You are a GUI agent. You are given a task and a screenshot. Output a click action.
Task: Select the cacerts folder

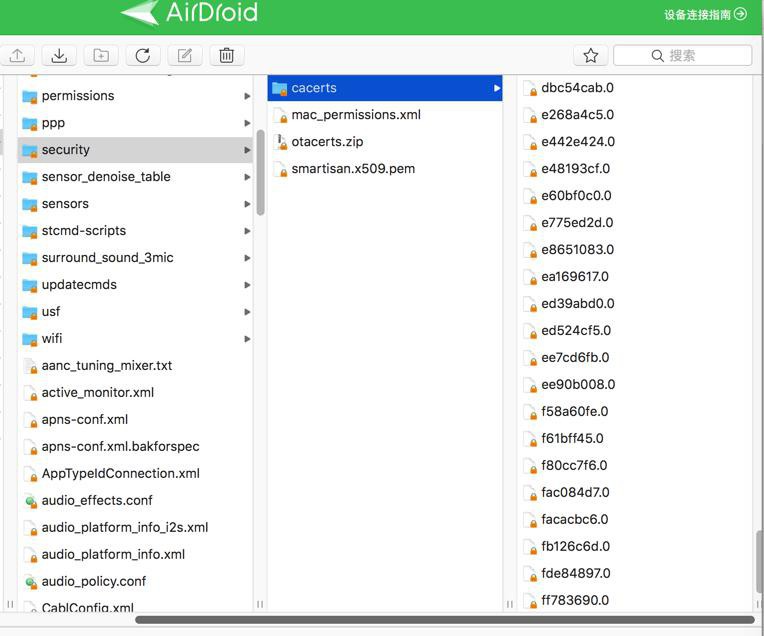coord(385,88)
